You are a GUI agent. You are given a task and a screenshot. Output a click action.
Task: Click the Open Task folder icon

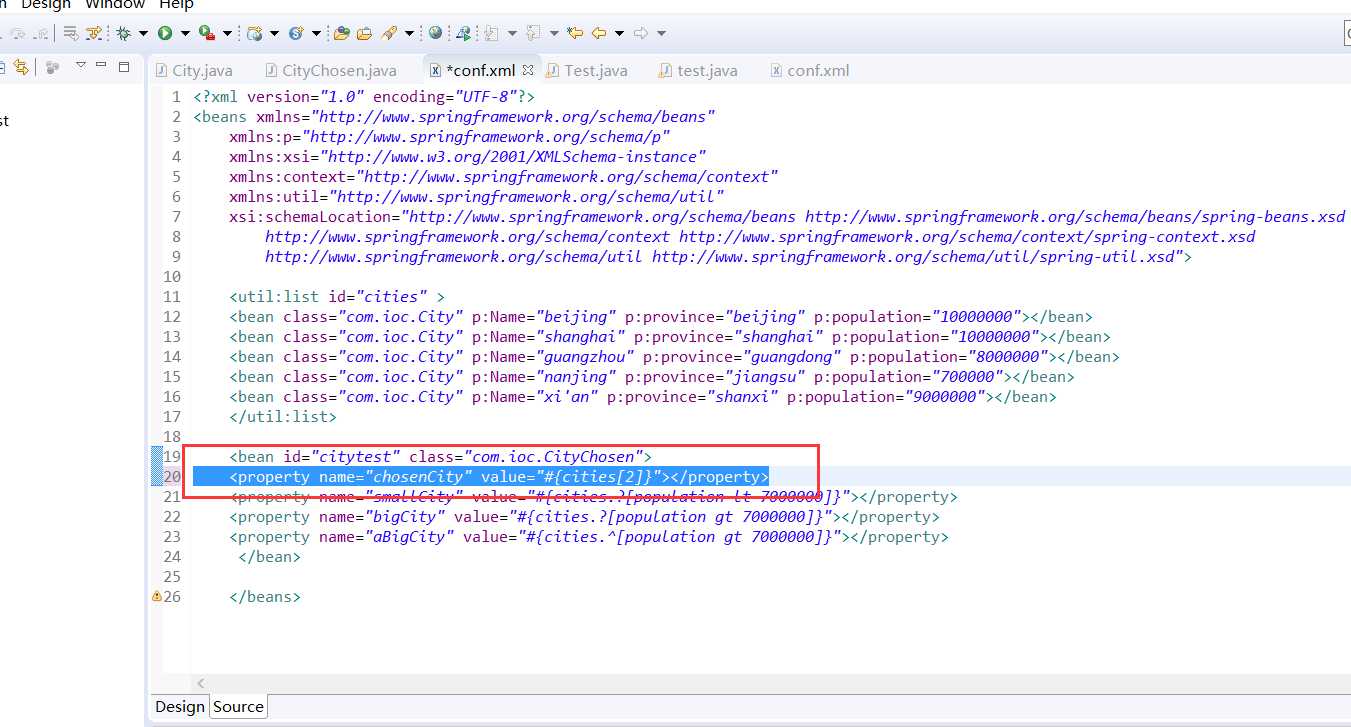(364, 33)
